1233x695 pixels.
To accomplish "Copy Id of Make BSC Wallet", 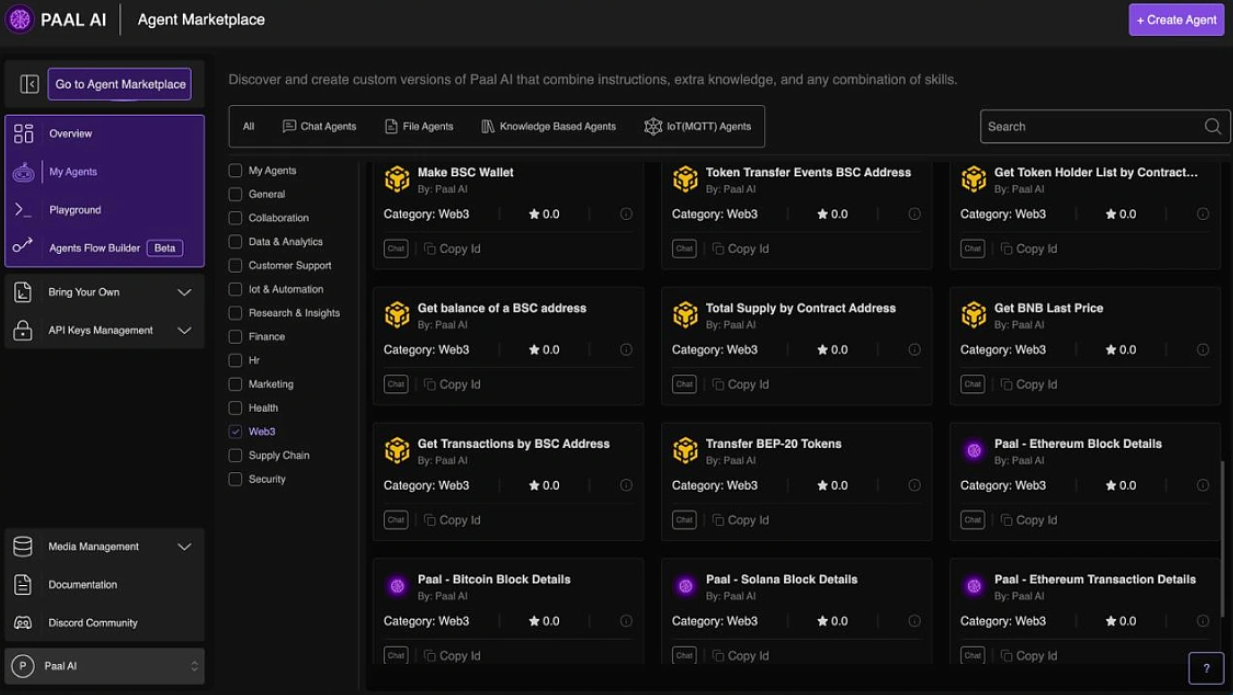I will (x=452, y=248).
